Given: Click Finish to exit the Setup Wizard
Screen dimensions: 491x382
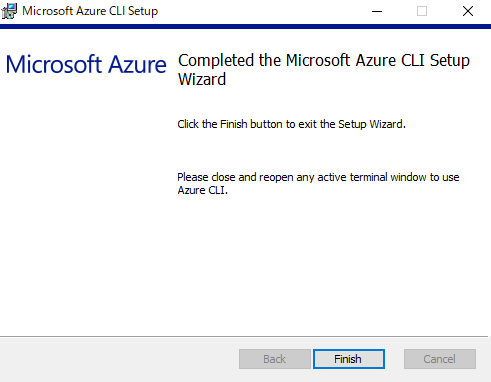Looking at the screenshot, I should coord(349,359).
